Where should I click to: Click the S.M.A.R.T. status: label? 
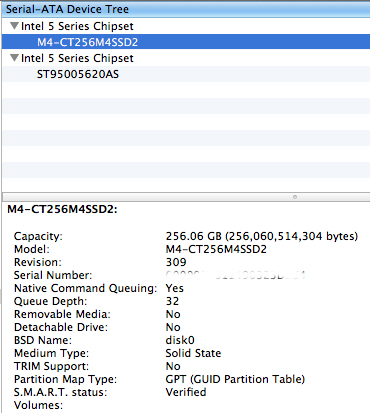point(60,392)
